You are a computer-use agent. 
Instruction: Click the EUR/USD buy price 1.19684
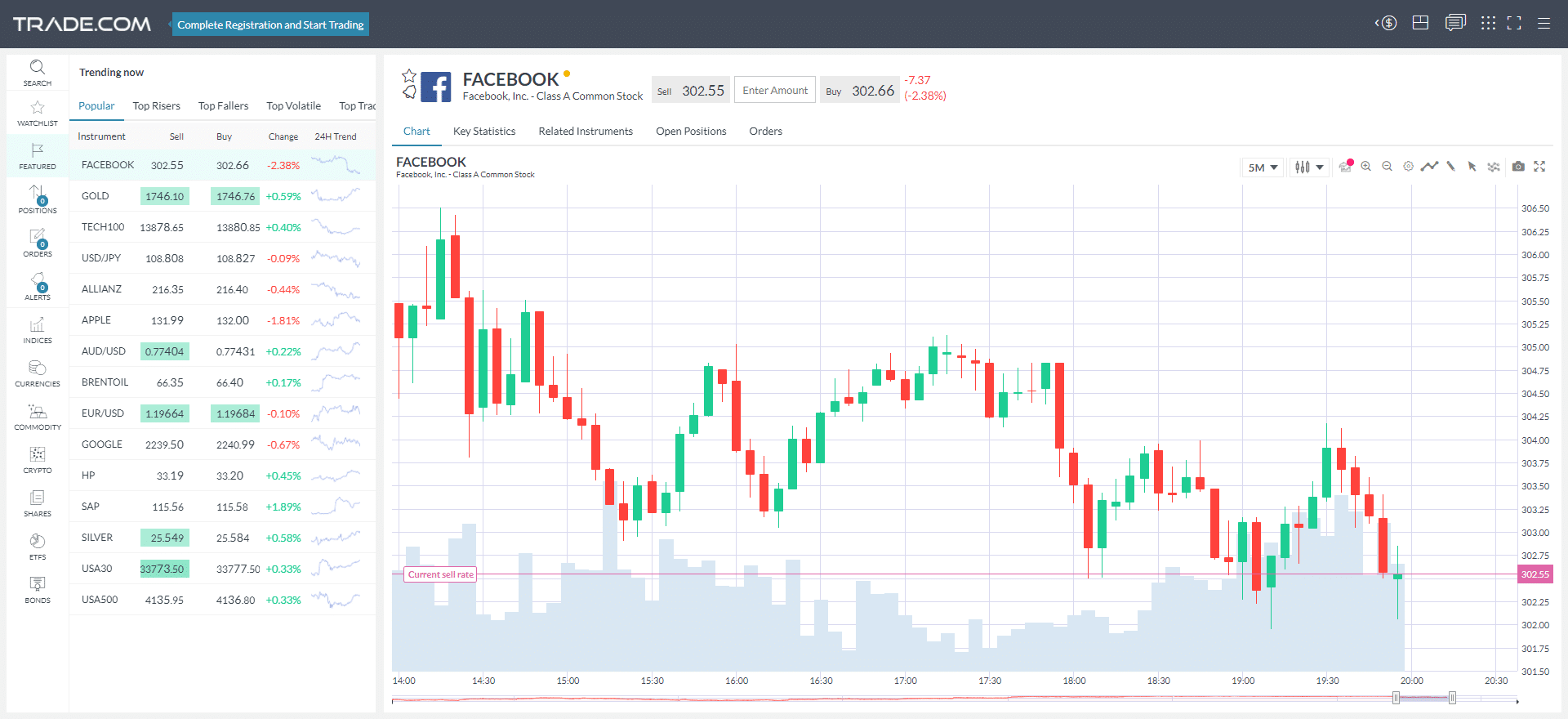coord(235,413)
